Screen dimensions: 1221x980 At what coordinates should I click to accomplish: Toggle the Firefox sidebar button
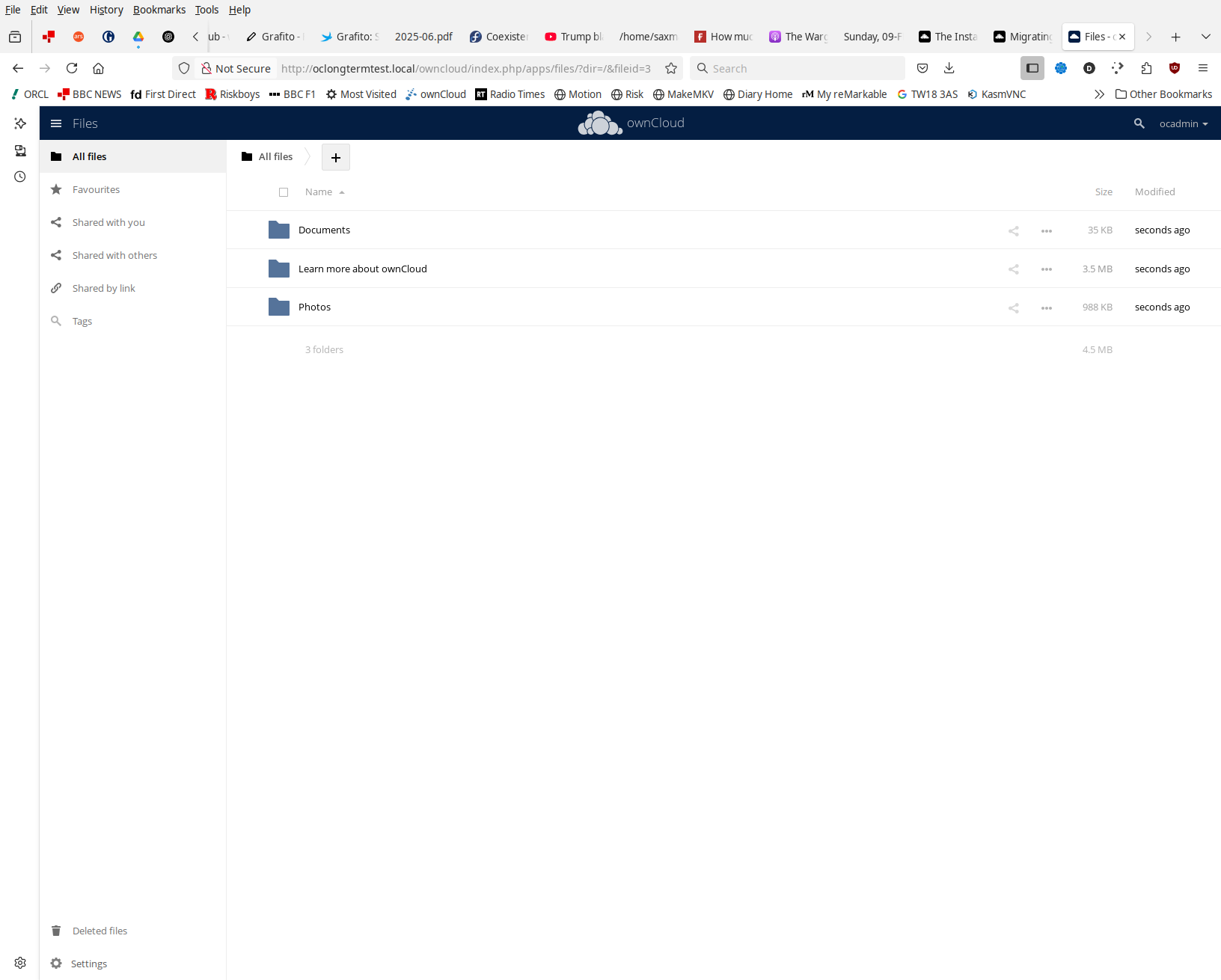click(1032, 68)
